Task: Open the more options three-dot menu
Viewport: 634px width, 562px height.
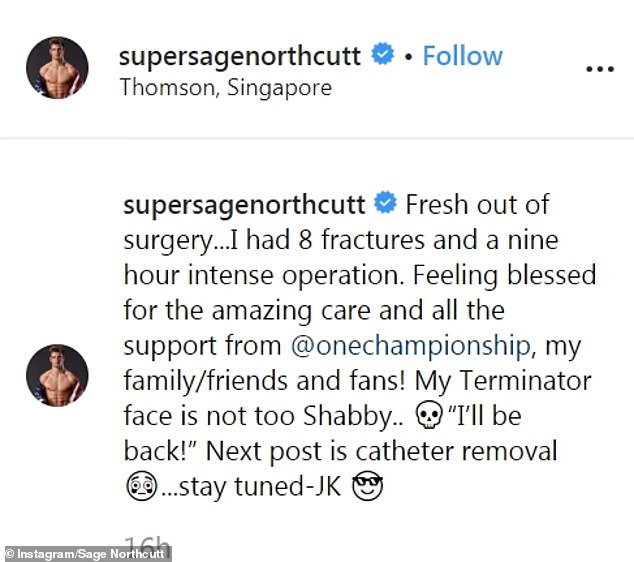Action: click(599, 69)
